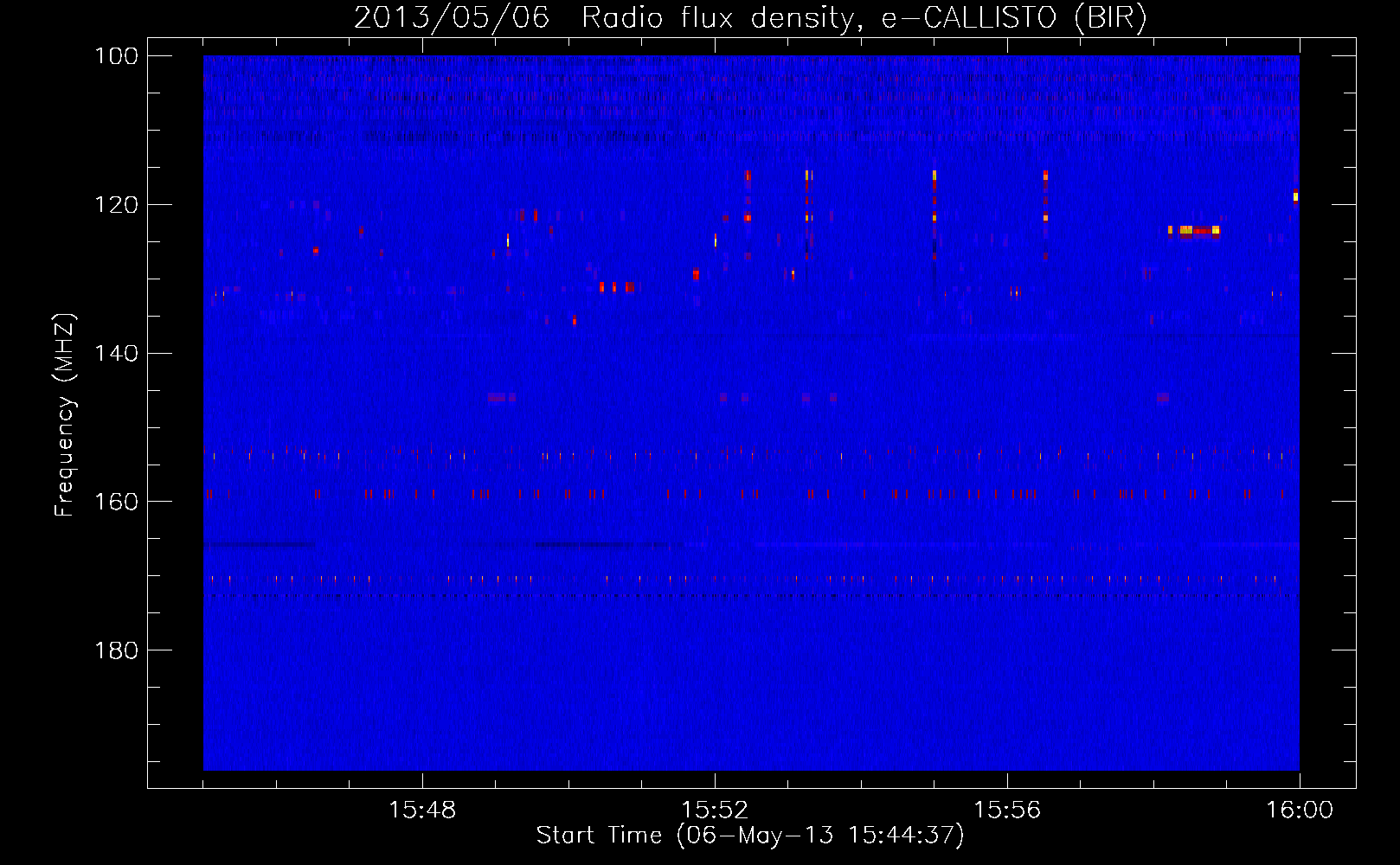The image size is (1400, 865).
Task: Click the bright yellow burst near 16:00 at 120 MHz
Action: [1295, 196]
